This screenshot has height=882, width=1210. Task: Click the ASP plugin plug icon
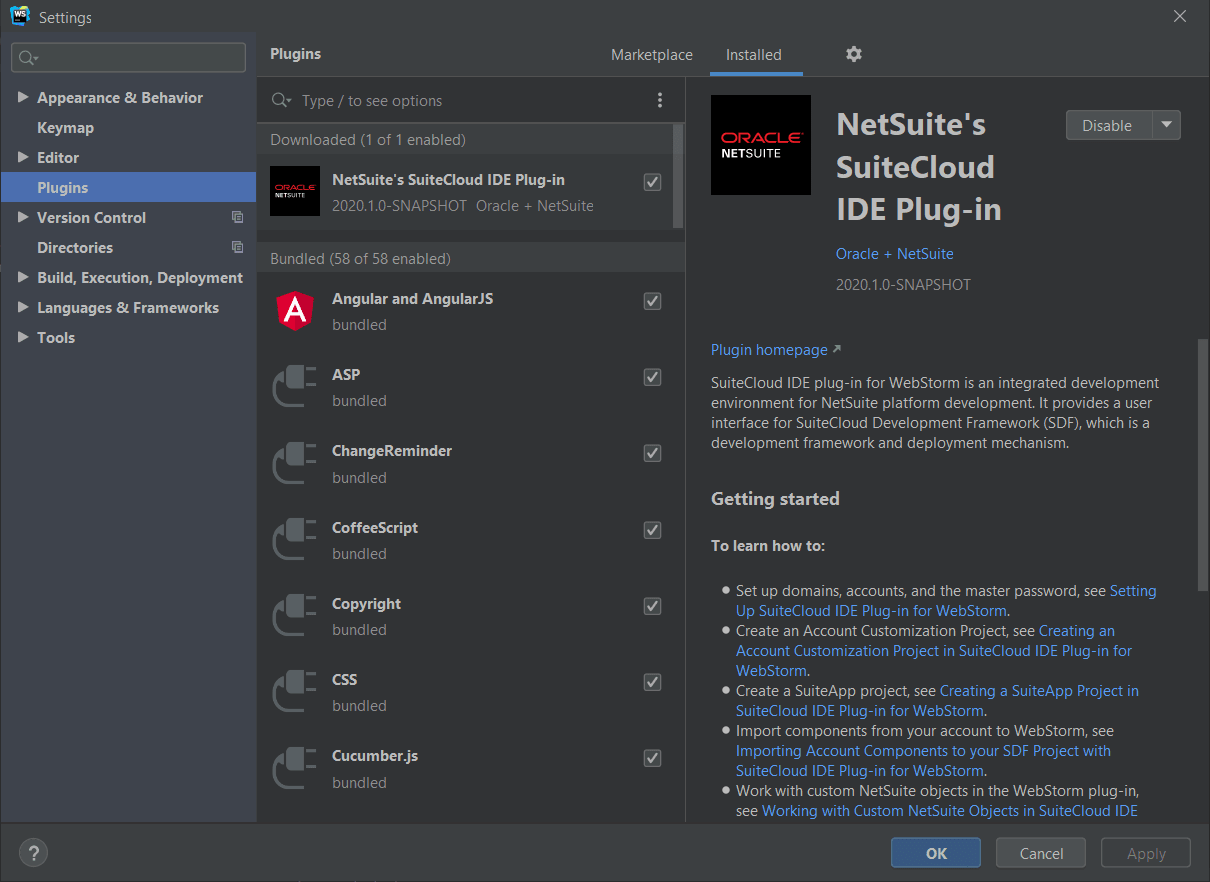[295, 387]
